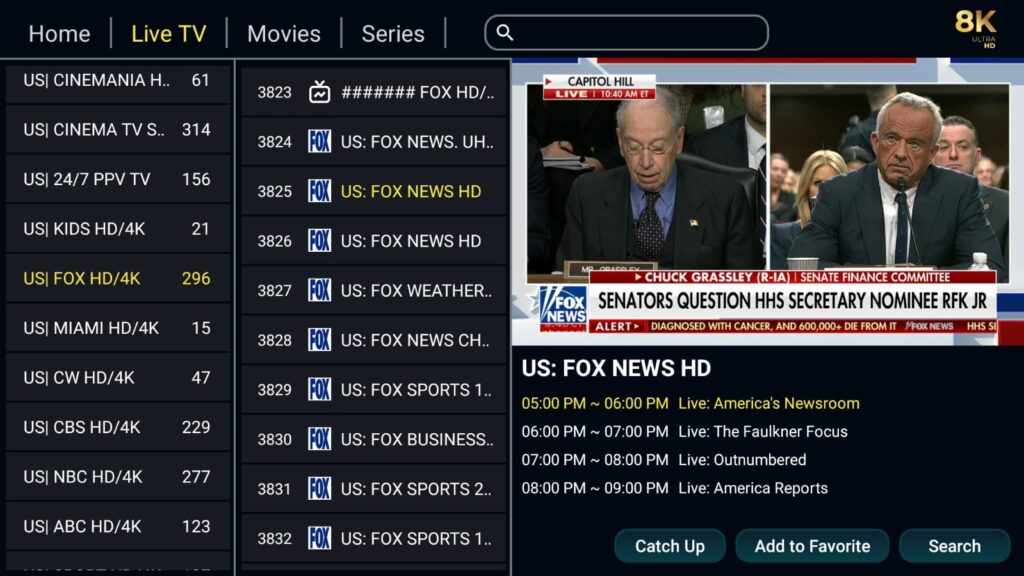Open the US| 24/7 PPV TV category
Viewport: 1024px width, 576px height.
click(118, 179)
